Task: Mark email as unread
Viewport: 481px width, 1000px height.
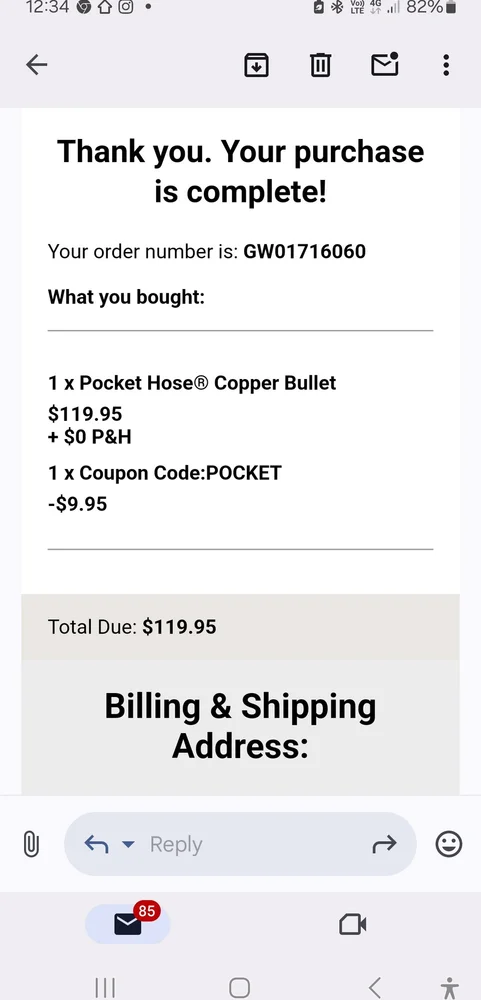Action: (x=385, y=64)
